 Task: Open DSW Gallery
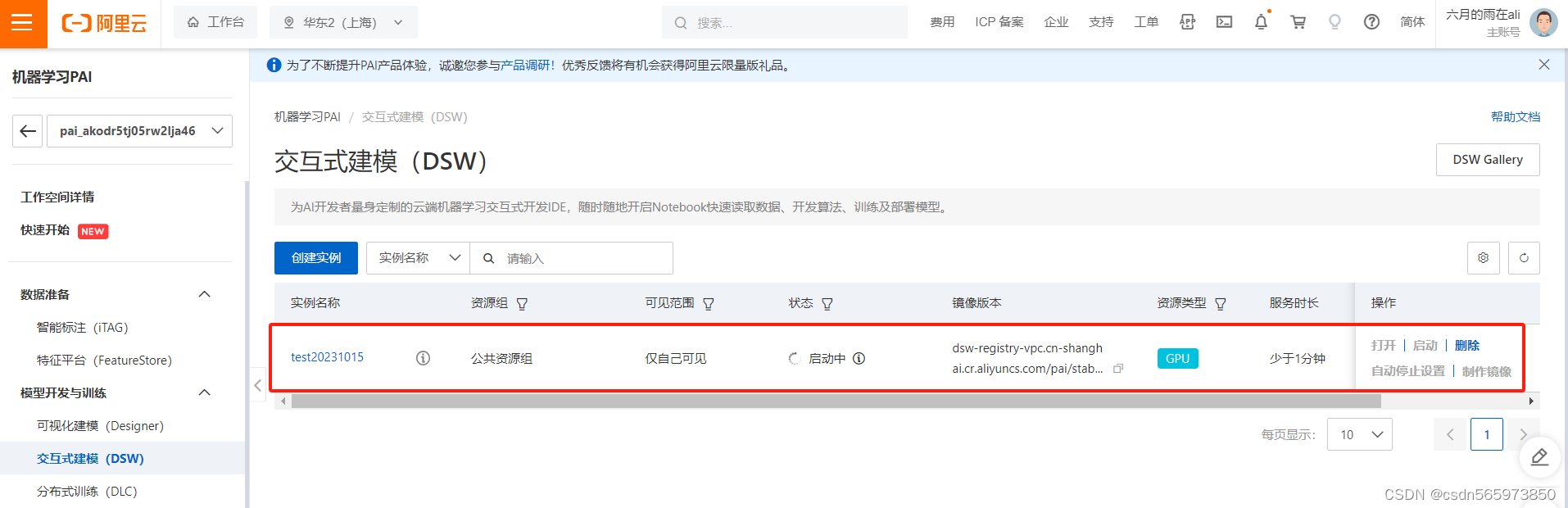point(1488,160)
